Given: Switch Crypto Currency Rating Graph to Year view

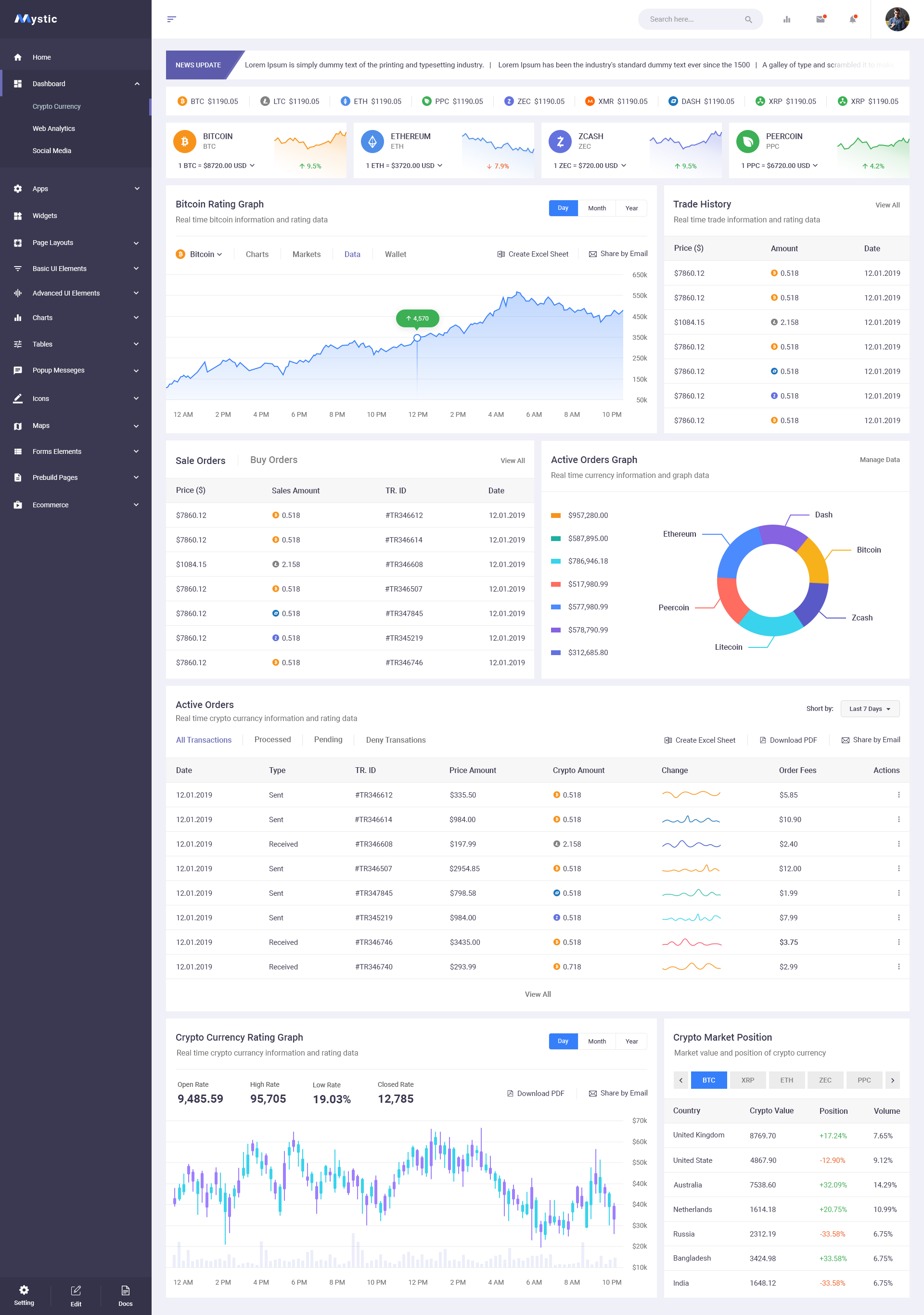Looking at the screenshot, I should click(631, 1041).
